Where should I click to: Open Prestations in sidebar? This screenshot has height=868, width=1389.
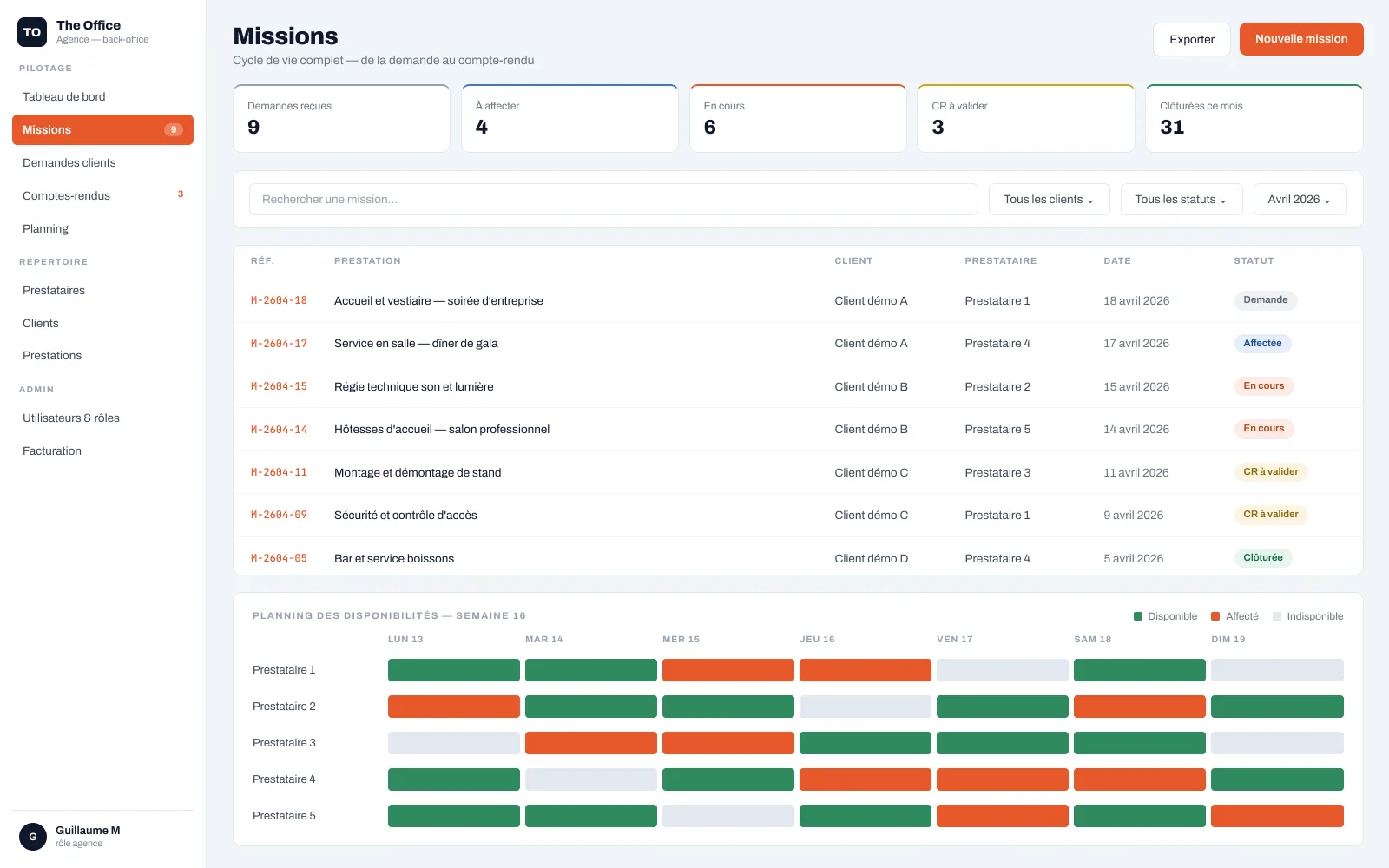pos(102,356)
